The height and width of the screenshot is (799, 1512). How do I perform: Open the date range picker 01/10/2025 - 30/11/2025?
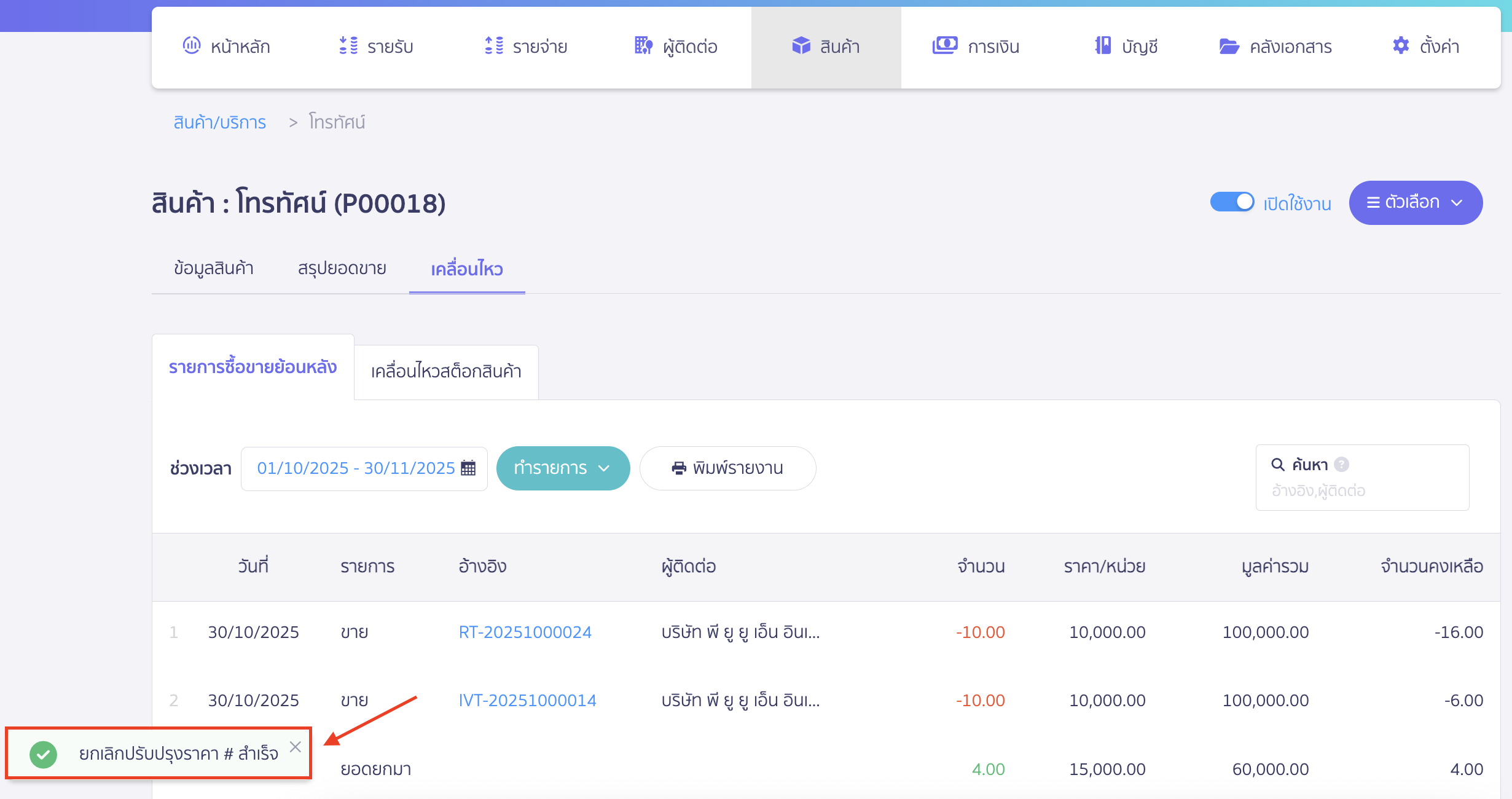tap(356, 468)
